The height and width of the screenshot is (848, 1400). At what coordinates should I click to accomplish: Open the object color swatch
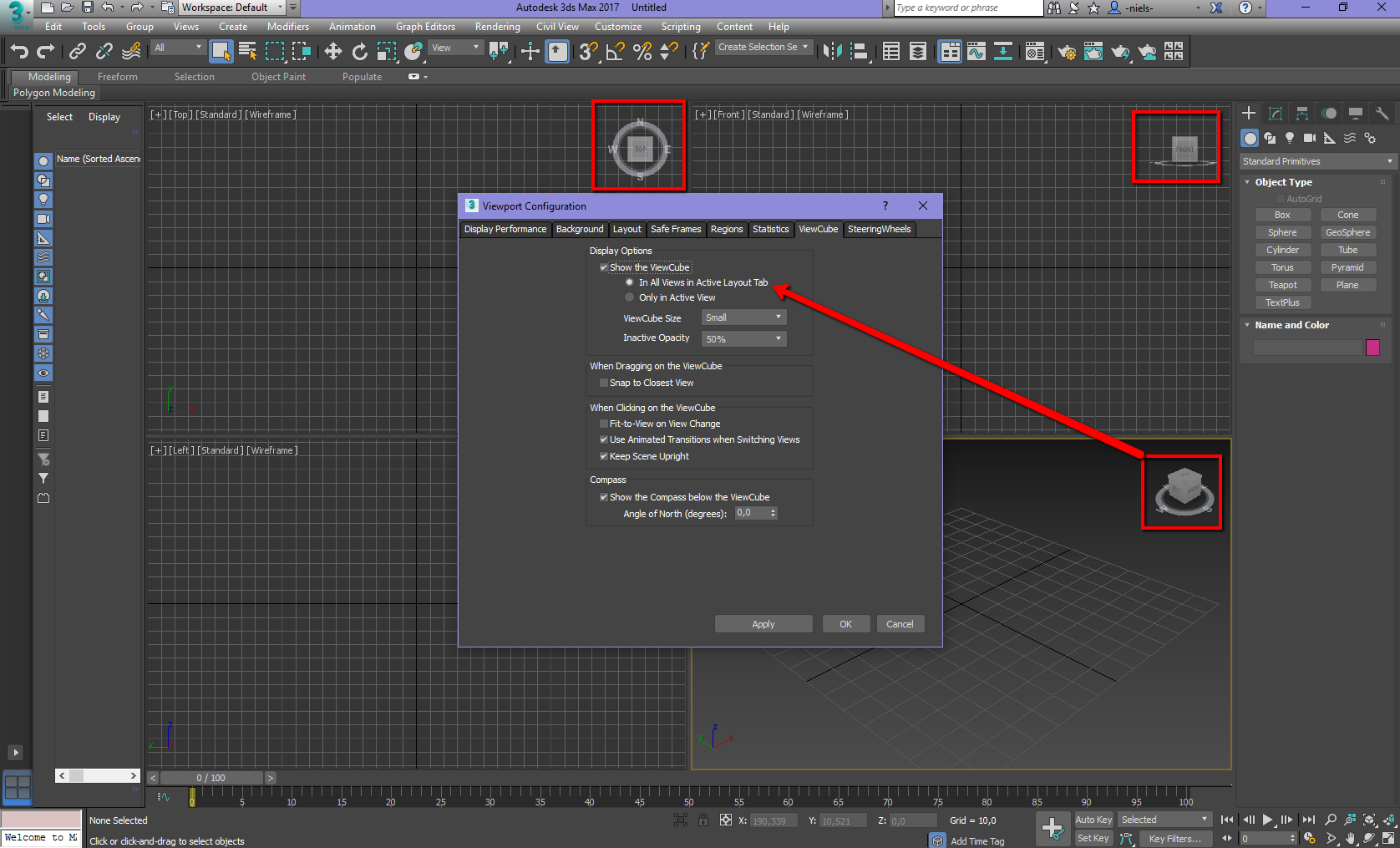pyautogui.click(x=1372, y=347)
